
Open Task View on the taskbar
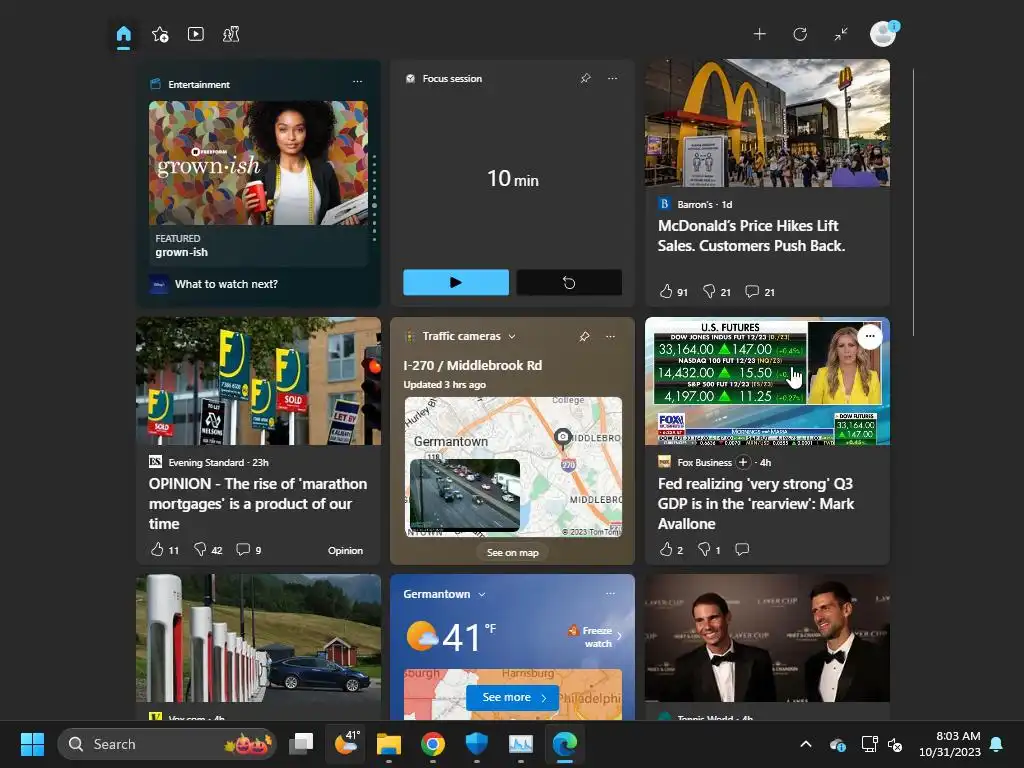tap(301, 744)
